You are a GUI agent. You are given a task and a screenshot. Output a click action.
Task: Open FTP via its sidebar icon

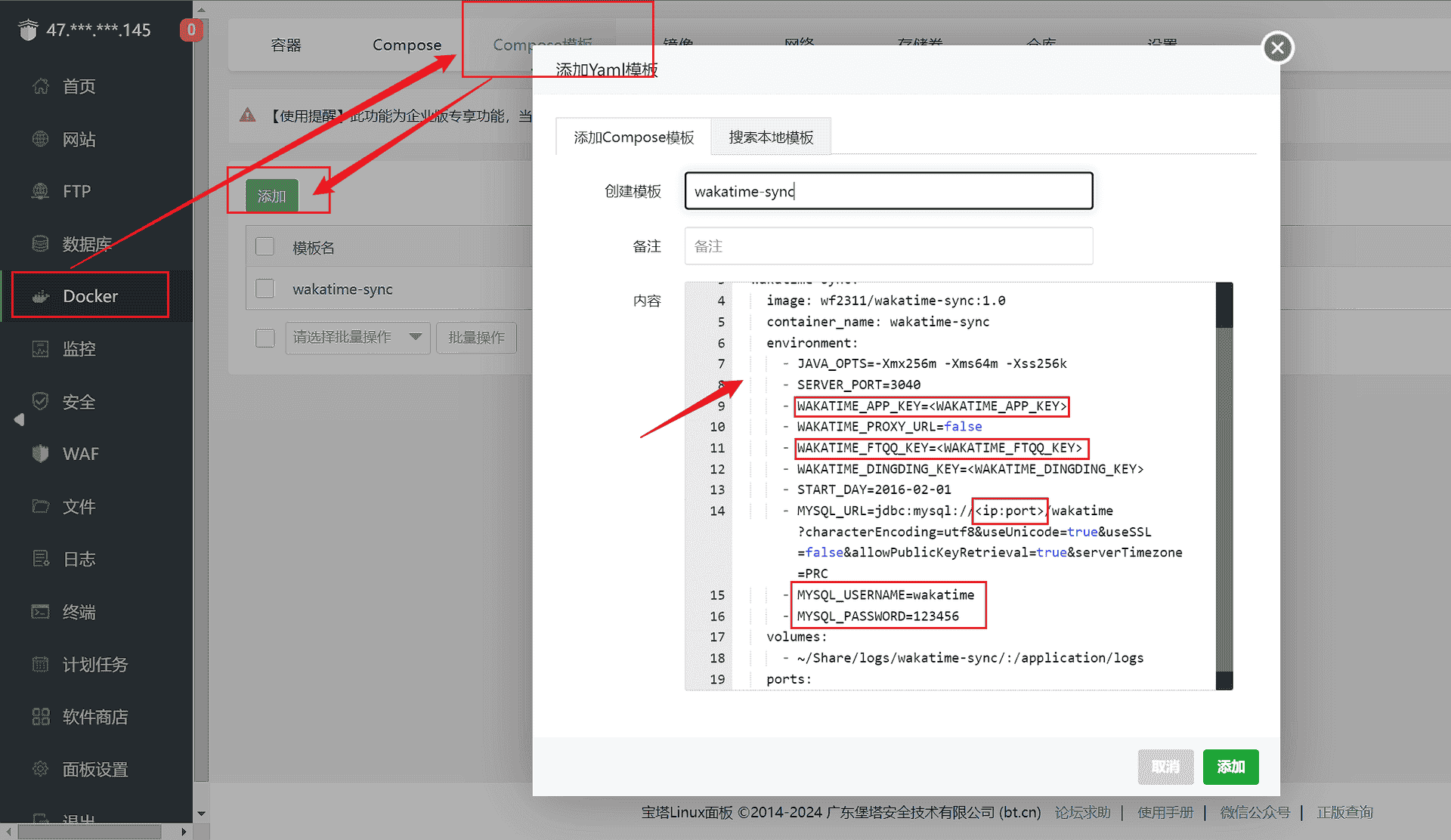pos(41,191)
